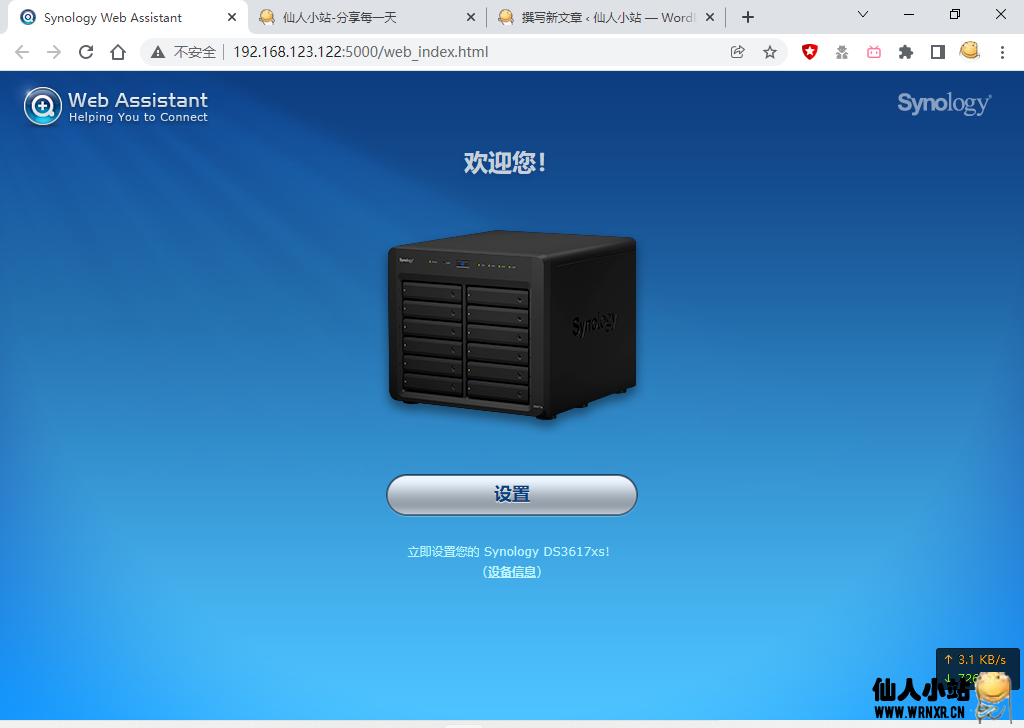This screenshot has width=1024, height=728.
Task: Click the DS3617xs NAS device image
Action: (x=512, y=324)
